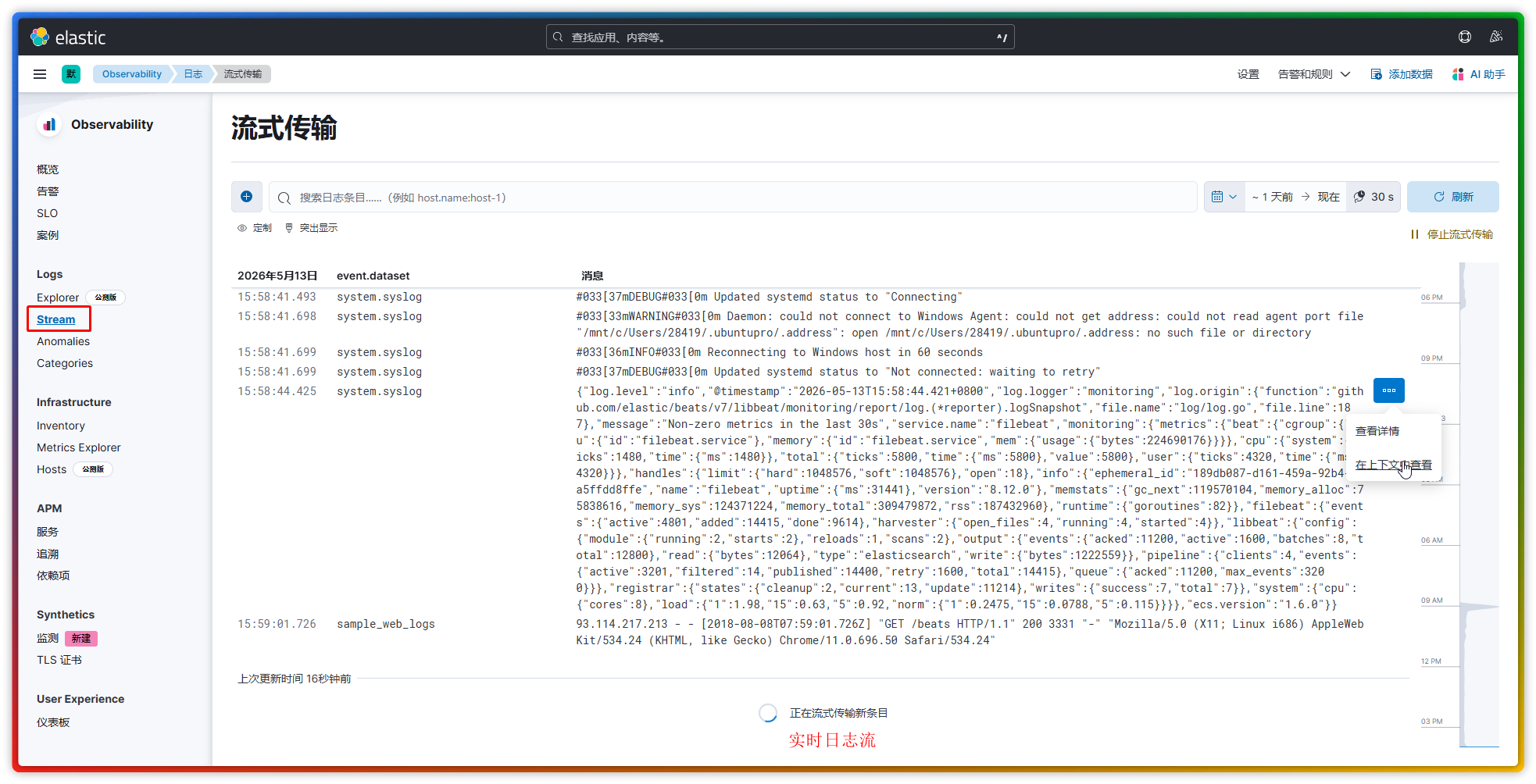Click the 15:58:44.425 log timestamp
Image resolution: width=1536 pixels, height=784 pixels.
277,391
